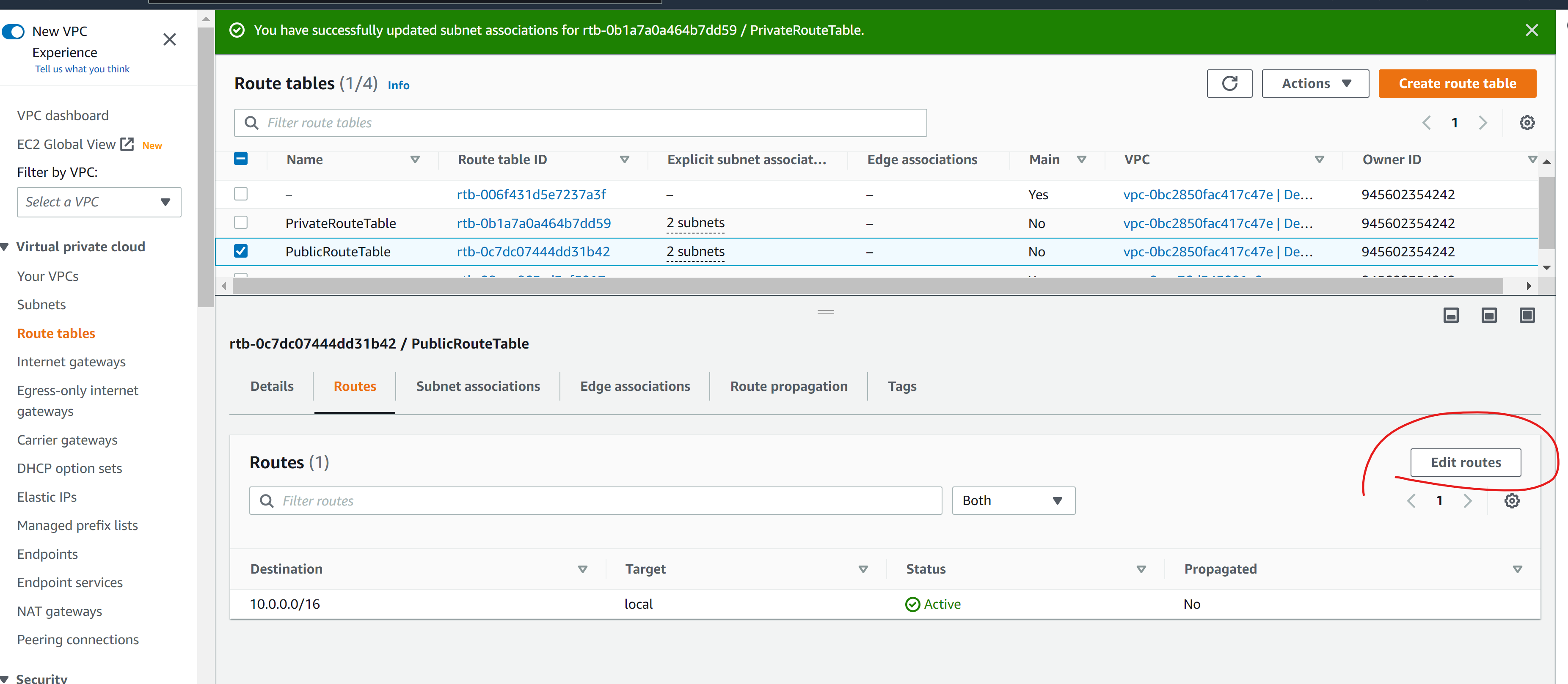Viewport: 1568px width, 684px height.
Task: Check the PrivateRouteTable row checkbox
Action: (241, 223)
